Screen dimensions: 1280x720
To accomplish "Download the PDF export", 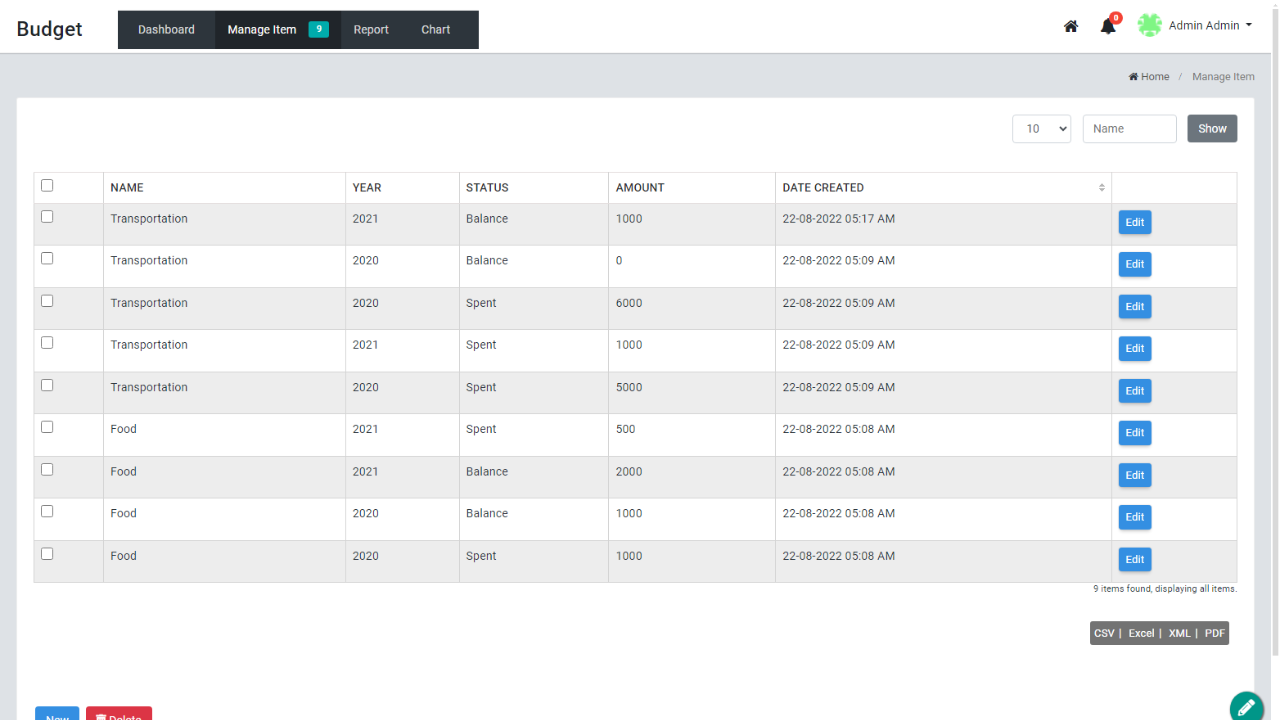I will coord(1214,633).
